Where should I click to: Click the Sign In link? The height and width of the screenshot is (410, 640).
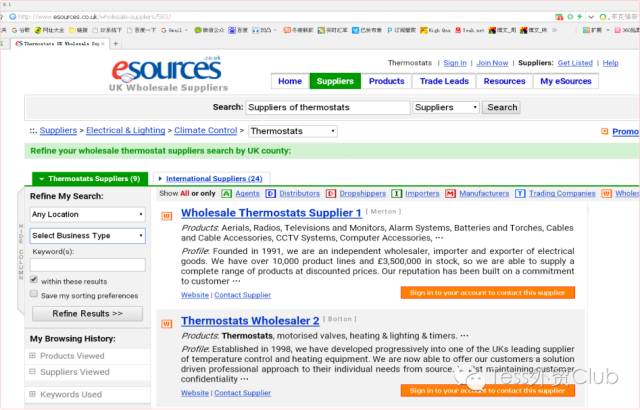pos(455,63)
